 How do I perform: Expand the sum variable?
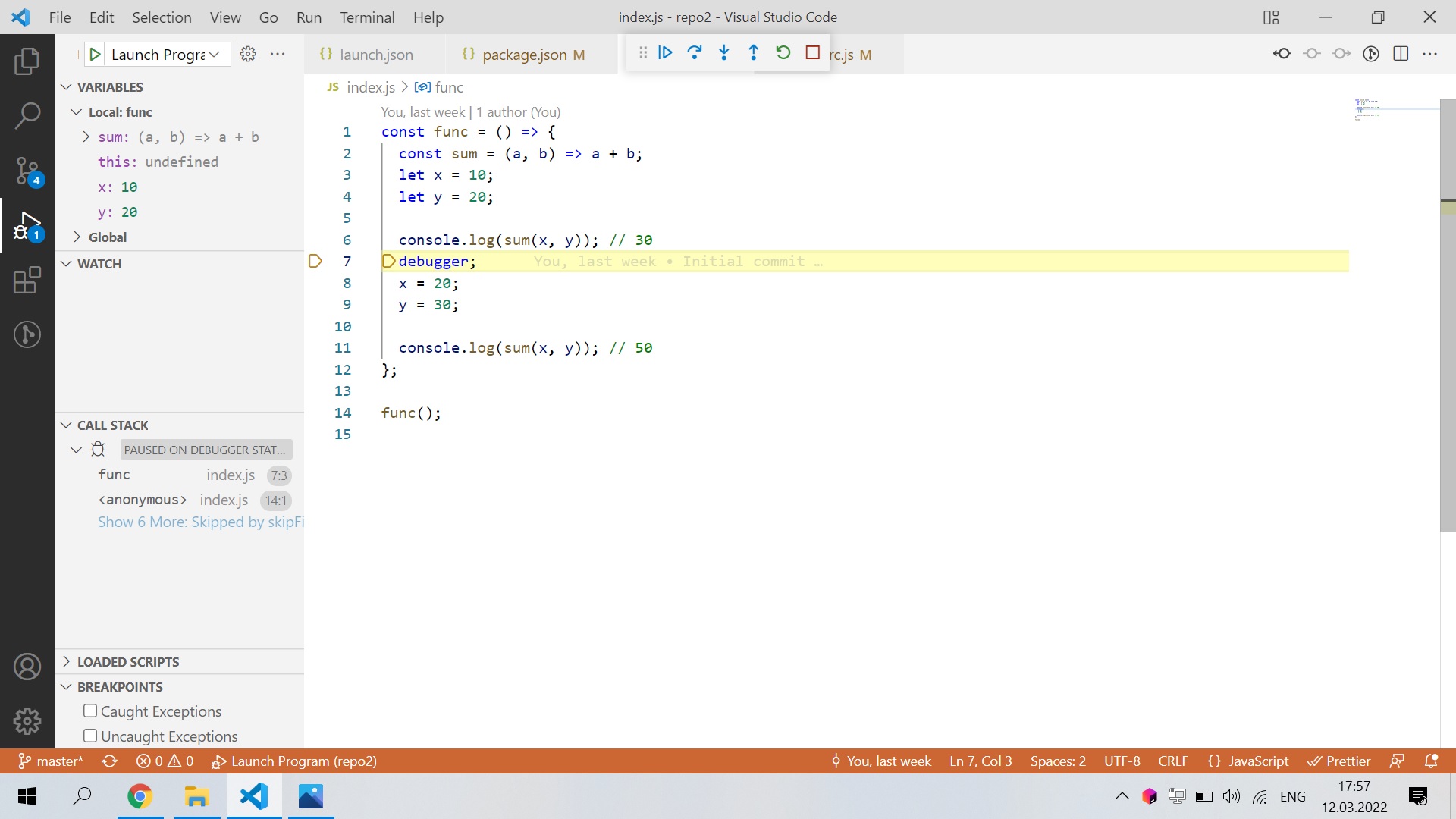pyautogui.click(x=86, y=137)
